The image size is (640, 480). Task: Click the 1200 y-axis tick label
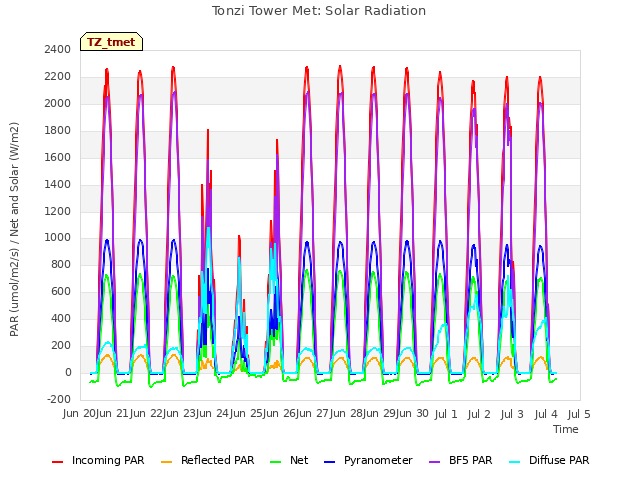[x=58, y=211]
